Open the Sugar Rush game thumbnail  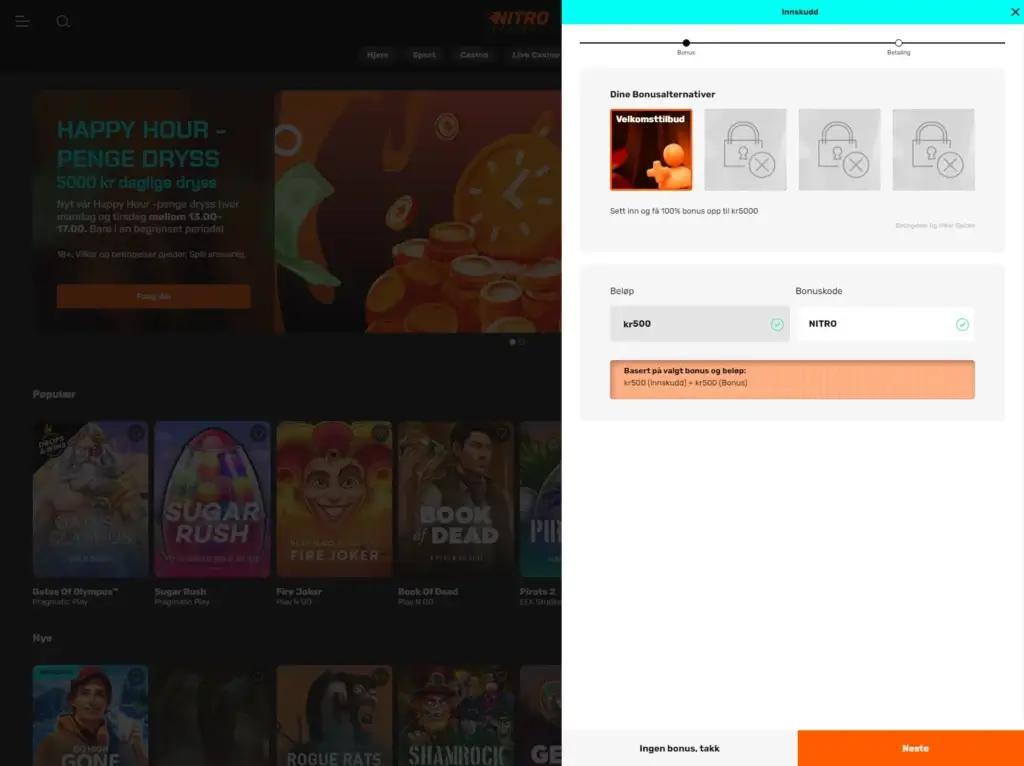(212, 500)
